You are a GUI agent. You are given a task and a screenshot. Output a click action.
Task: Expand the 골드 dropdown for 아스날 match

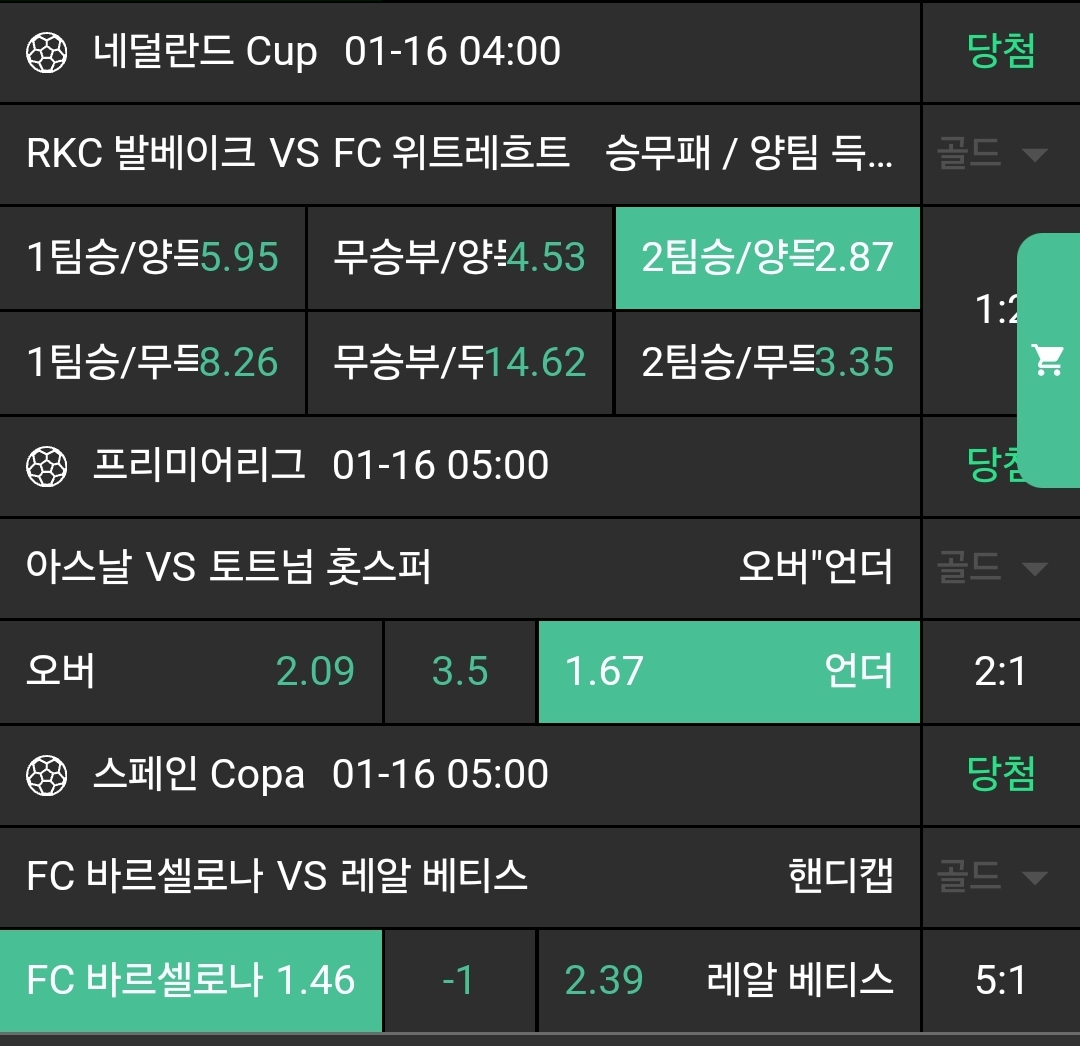coord(992,569)
